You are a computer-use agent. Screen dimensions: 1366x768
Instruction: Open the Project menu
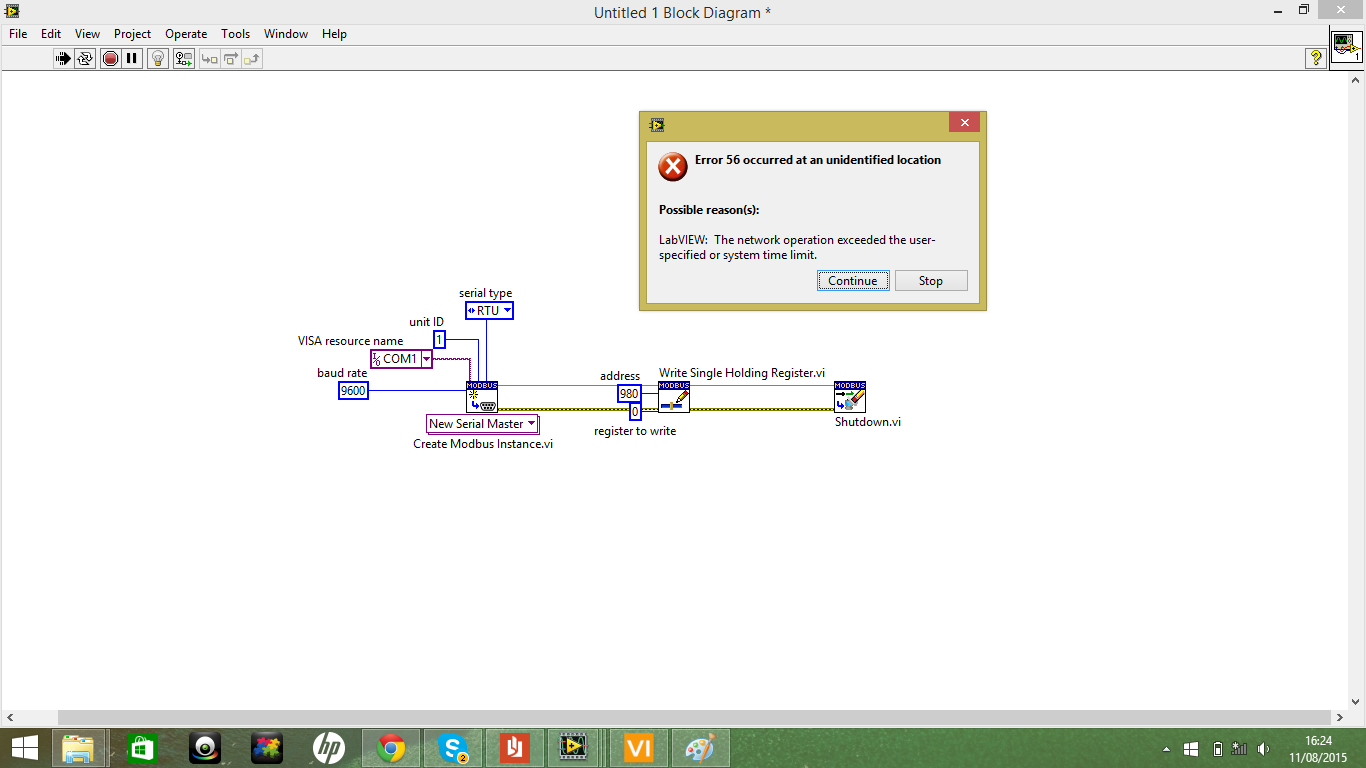132,34
